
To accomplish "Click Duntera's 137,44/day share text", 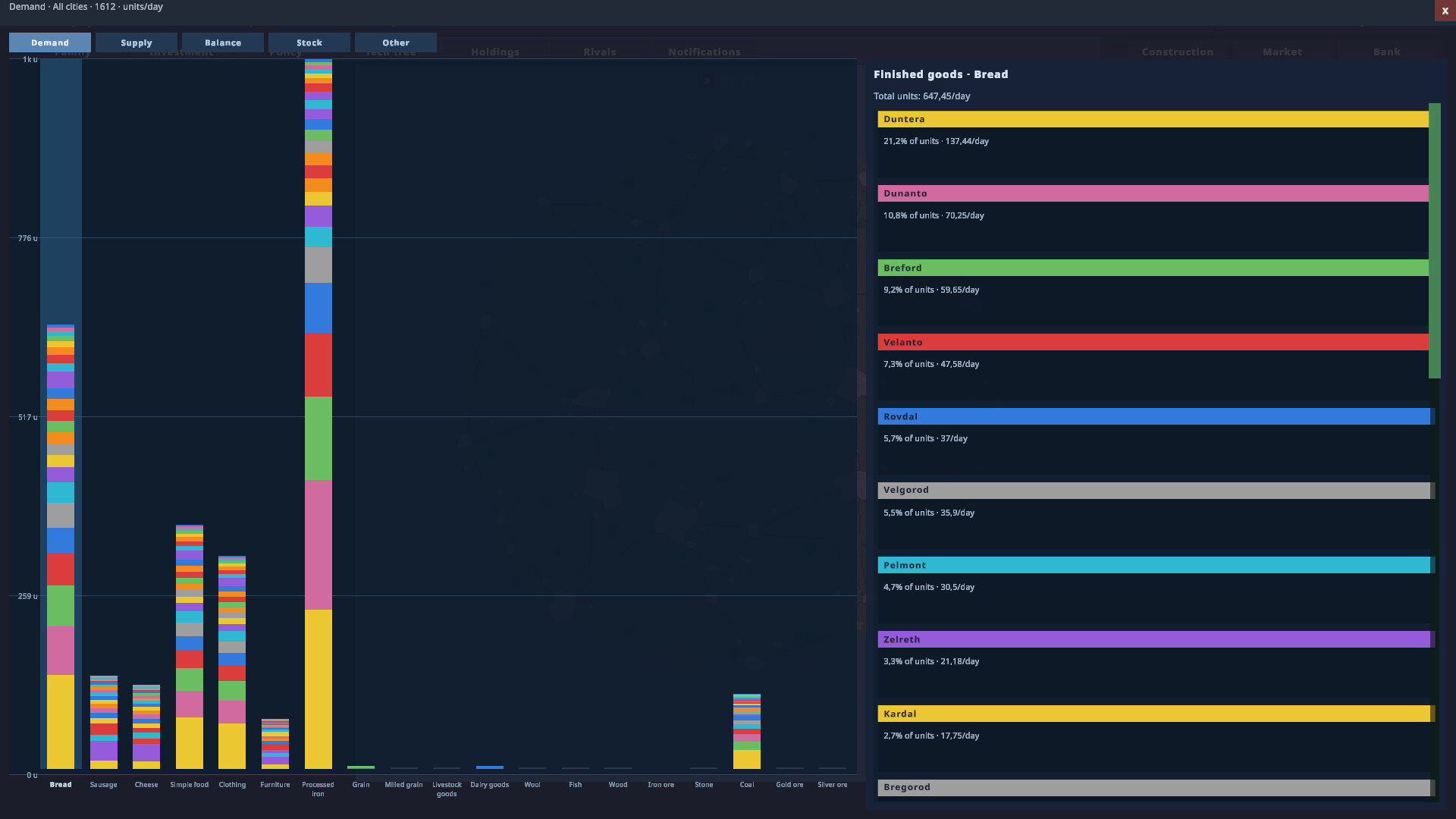I will point(936,141).
